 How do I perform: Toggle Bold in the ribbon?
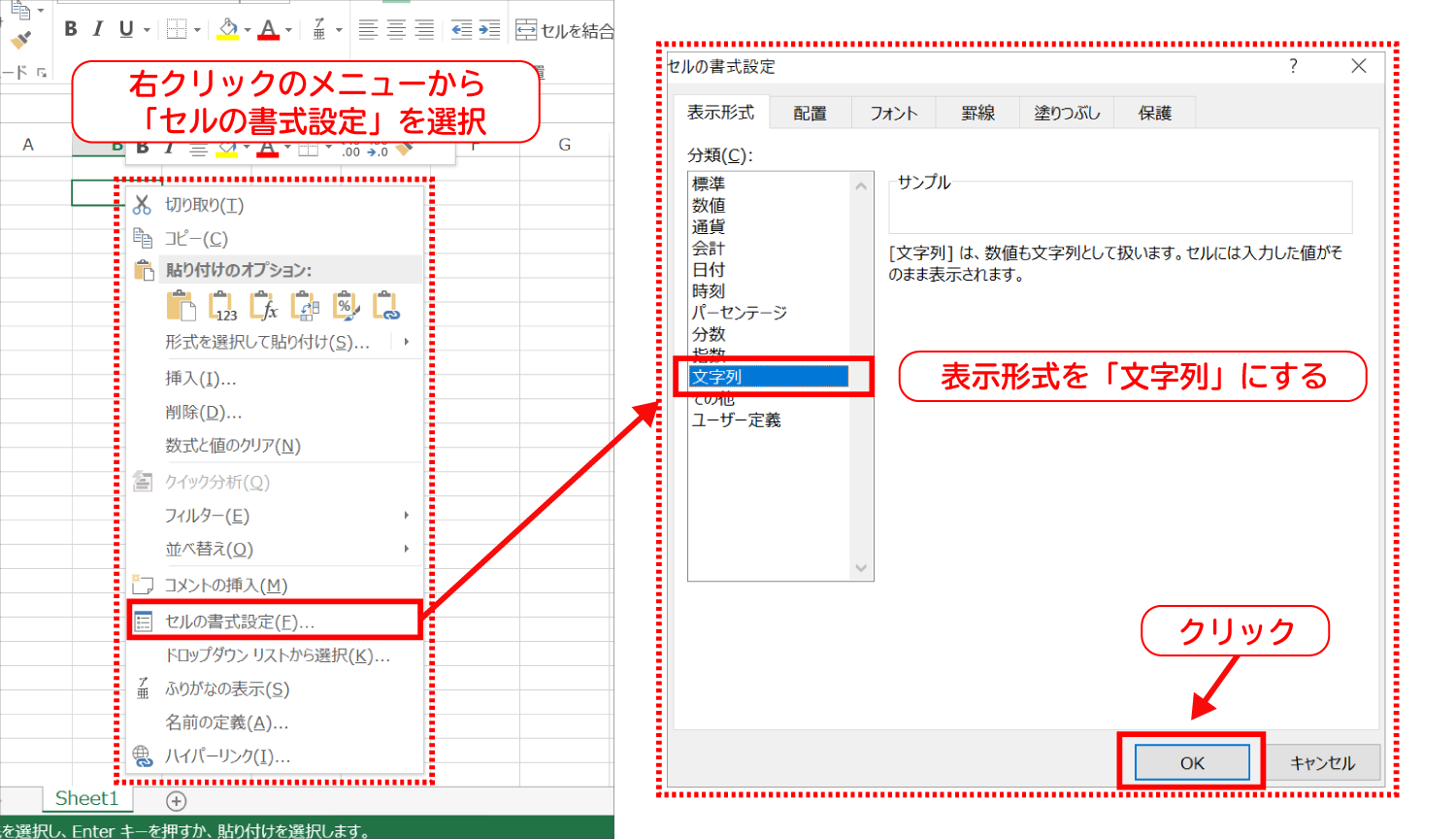(70, 29)
